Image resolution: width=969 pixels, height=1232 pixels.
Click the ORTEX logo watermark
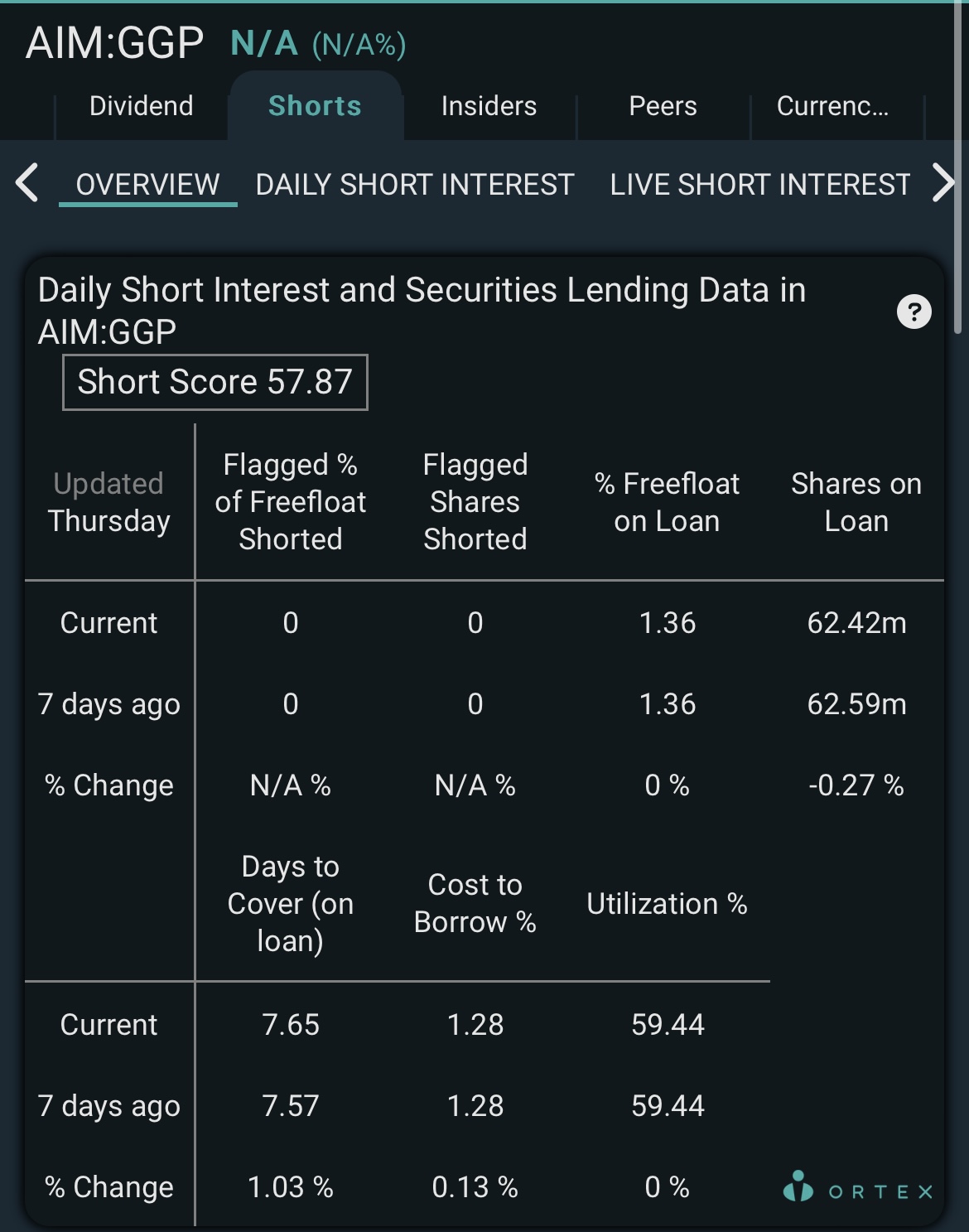[858, 1187]
